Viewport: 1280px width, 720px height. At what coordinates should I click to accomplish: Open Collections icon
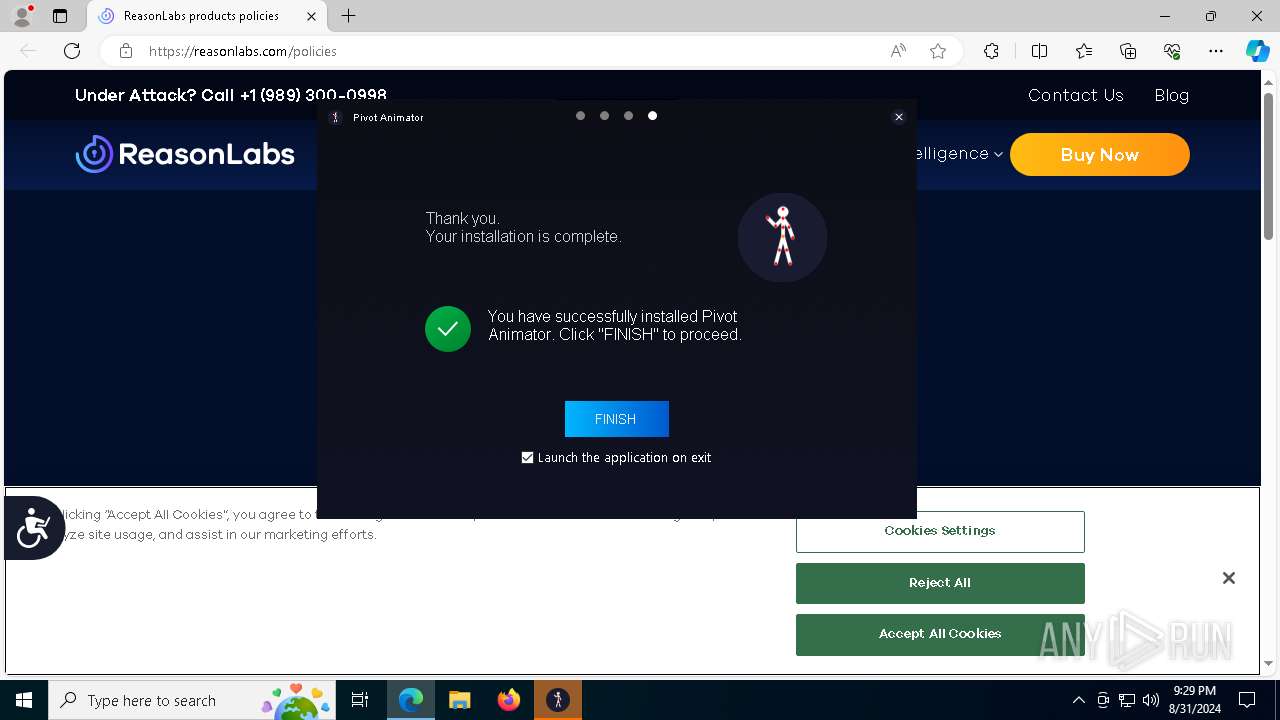point(1128,51)
